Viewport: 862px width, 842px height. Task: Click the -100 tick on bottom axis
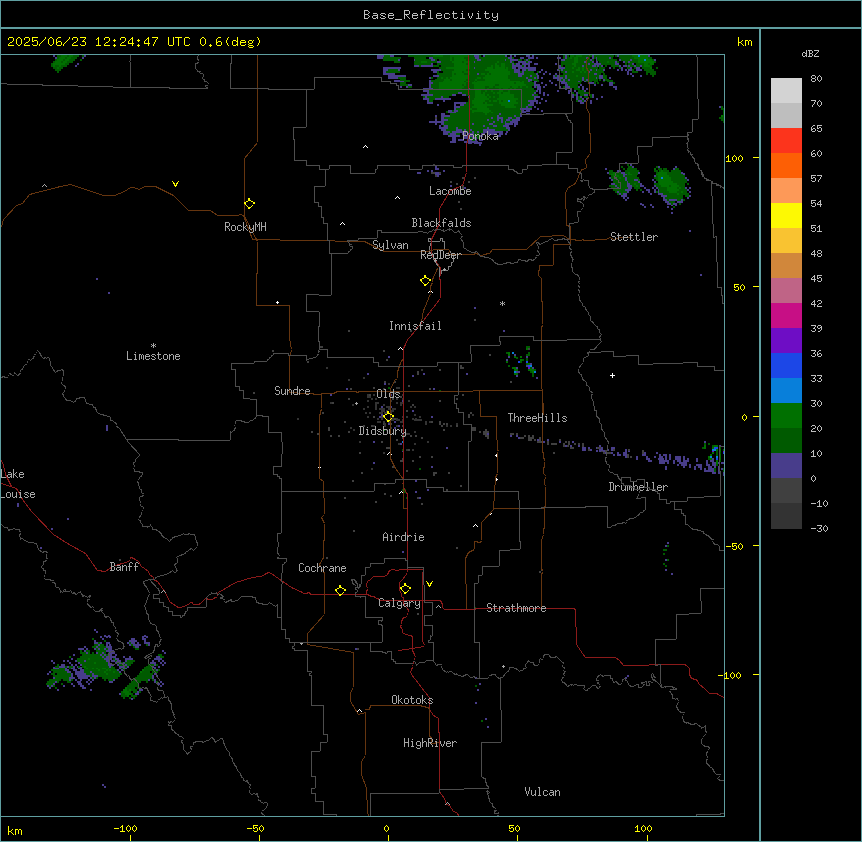point(125,828)
